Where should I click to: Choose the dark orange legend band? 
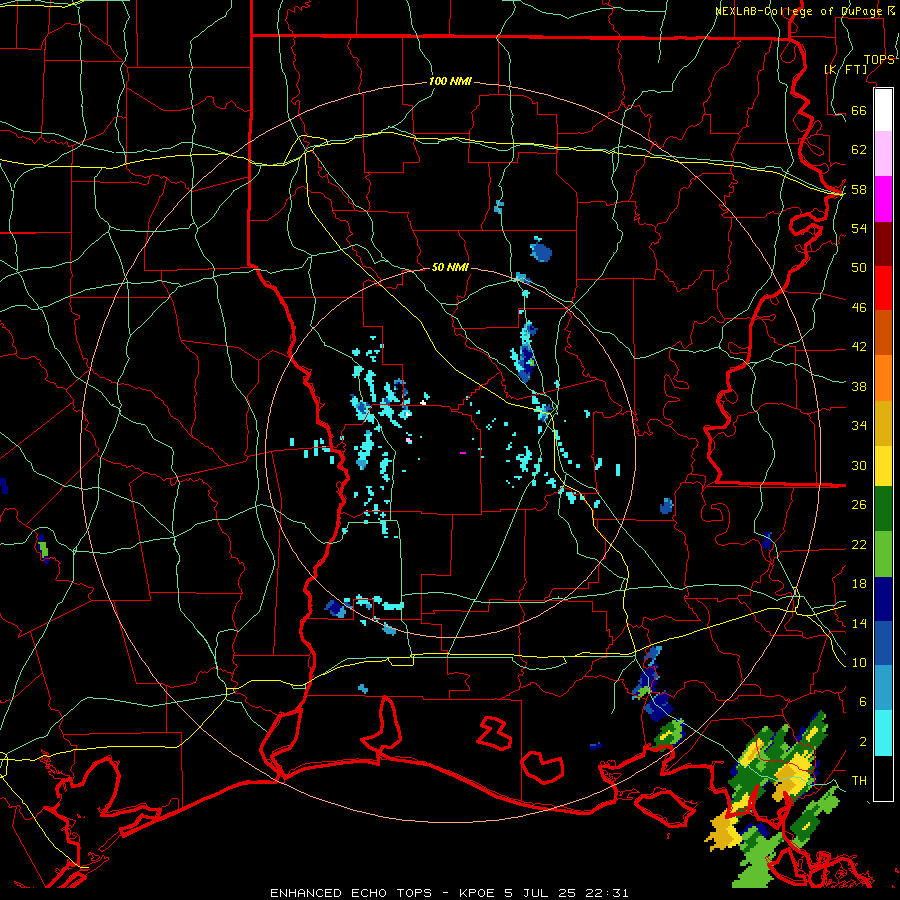click(x=883, y=333)
